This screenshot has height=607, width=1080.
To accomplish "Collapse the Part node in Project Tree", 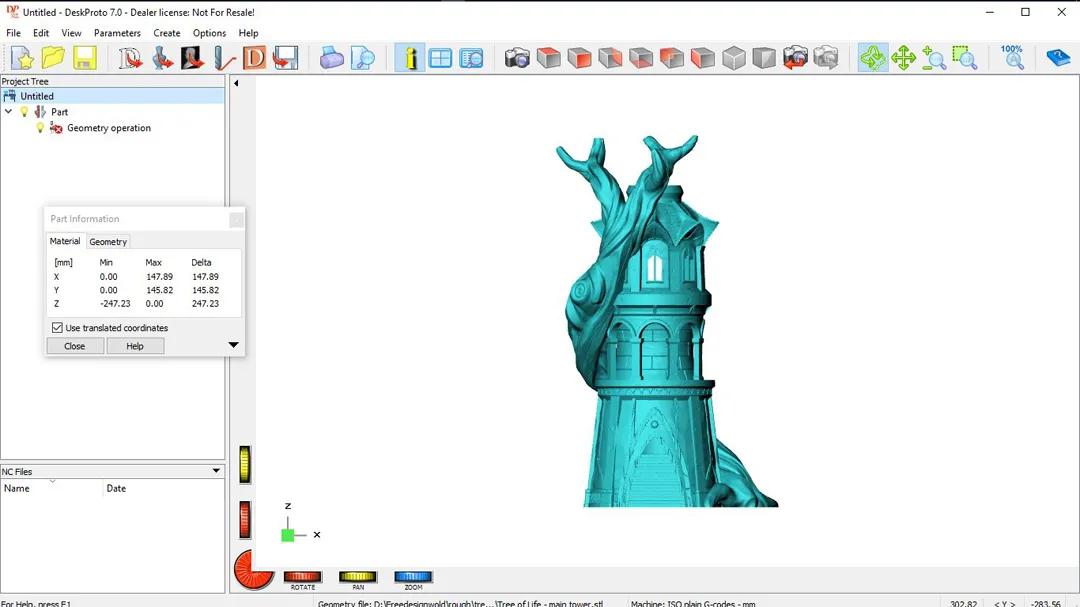I will click(8, 112).
